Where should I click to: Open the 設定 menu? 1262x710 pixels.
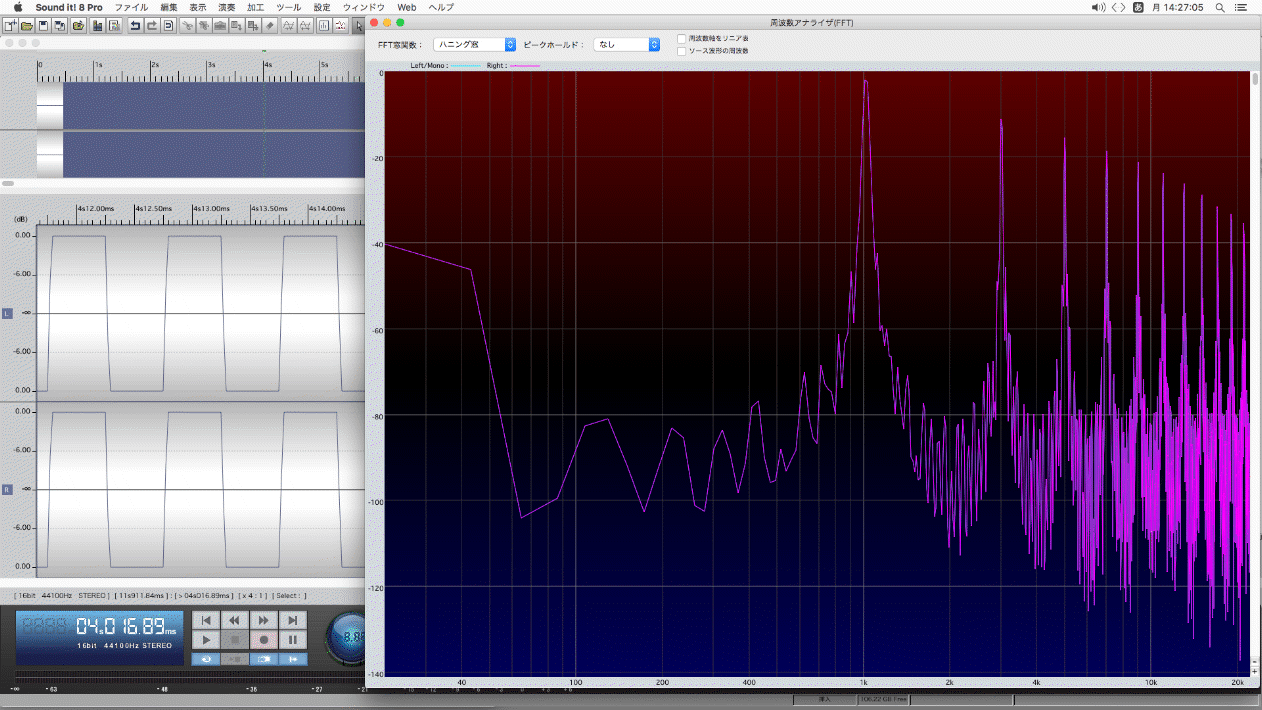click(x=322, y=7)
